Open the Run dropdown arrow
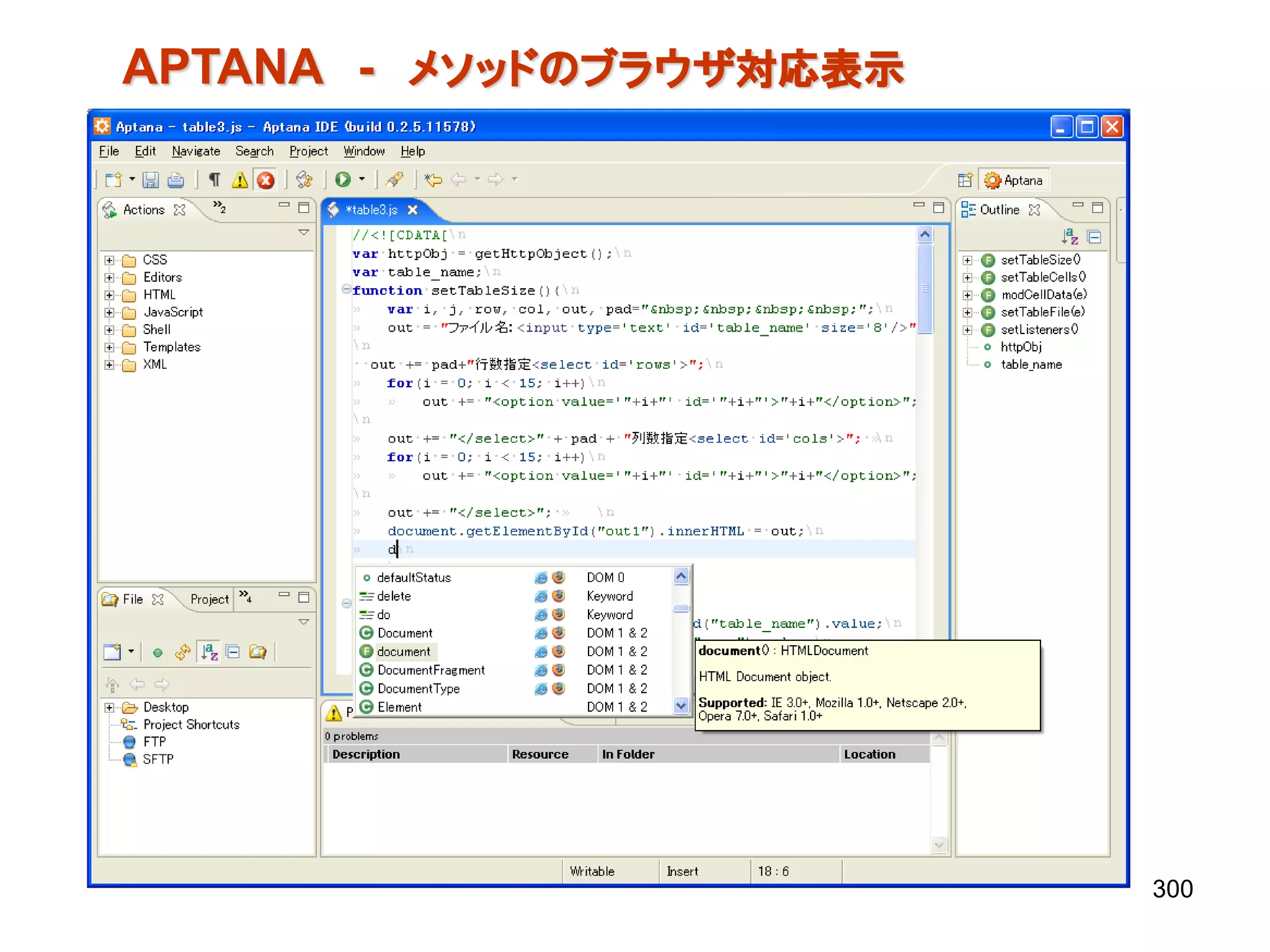1270x952 pixels. coord(362,180)
